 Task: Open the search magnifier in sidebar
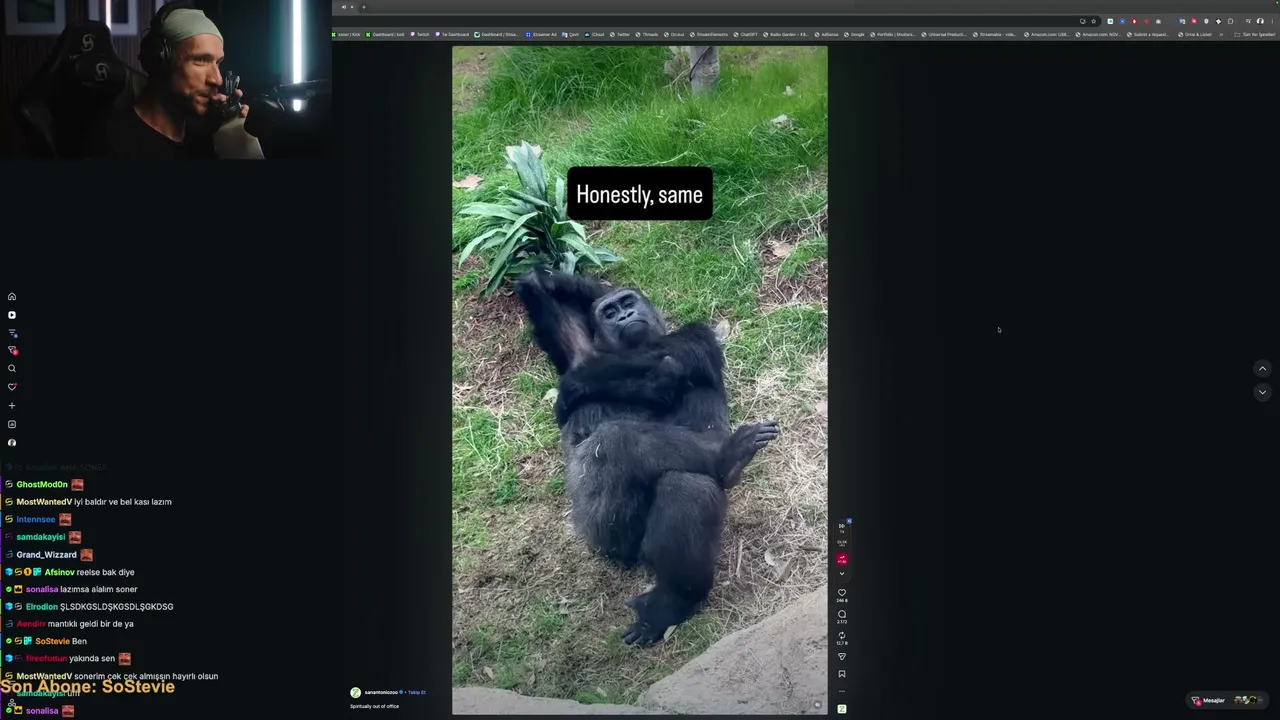(12, 369)
